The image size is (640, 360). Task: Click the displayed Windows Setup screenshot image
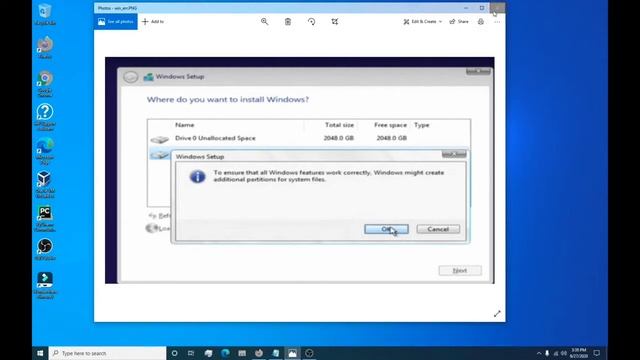pos(300,170)
